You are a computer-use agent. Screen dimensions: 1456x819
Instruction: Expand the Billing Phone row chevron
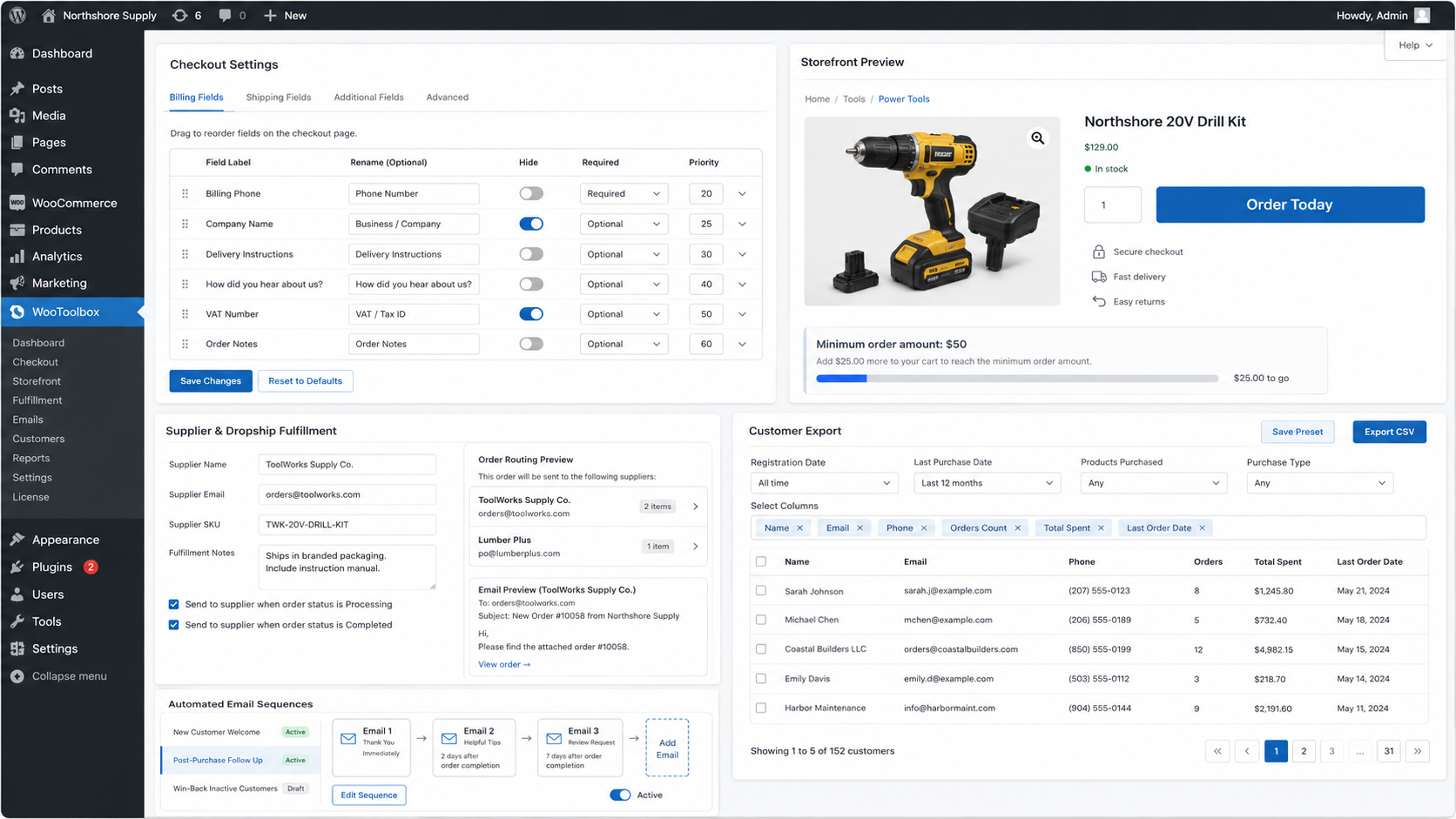click(x=742, y=193)
